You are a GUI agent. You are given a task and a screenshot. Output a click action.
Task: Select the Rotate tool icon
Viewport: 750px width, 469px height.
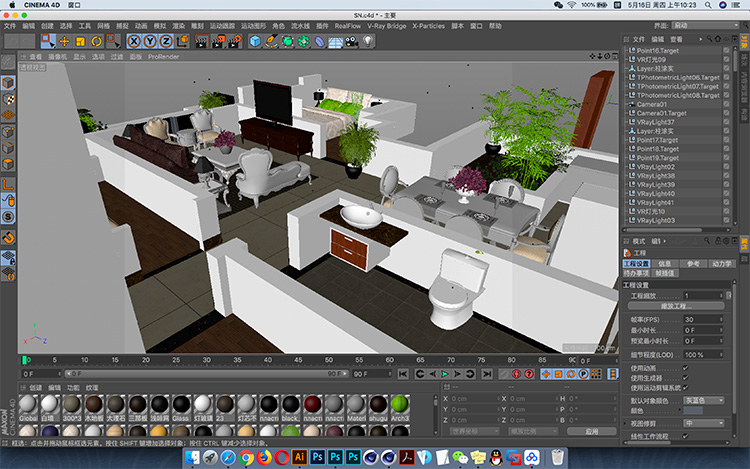[x=97, y=42]
